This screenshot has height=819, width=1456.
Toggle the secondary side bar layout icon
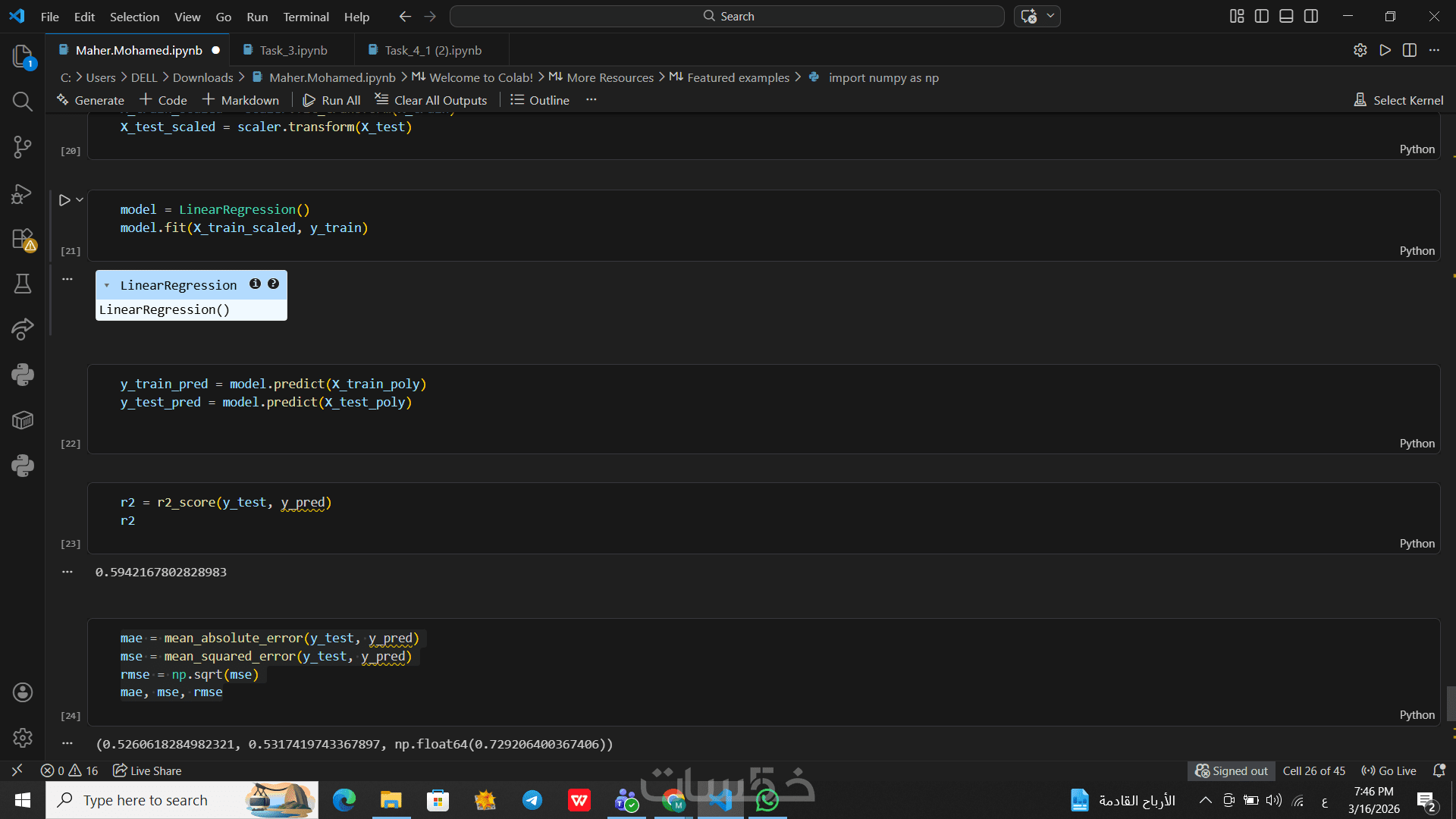tap(1311, 16)
